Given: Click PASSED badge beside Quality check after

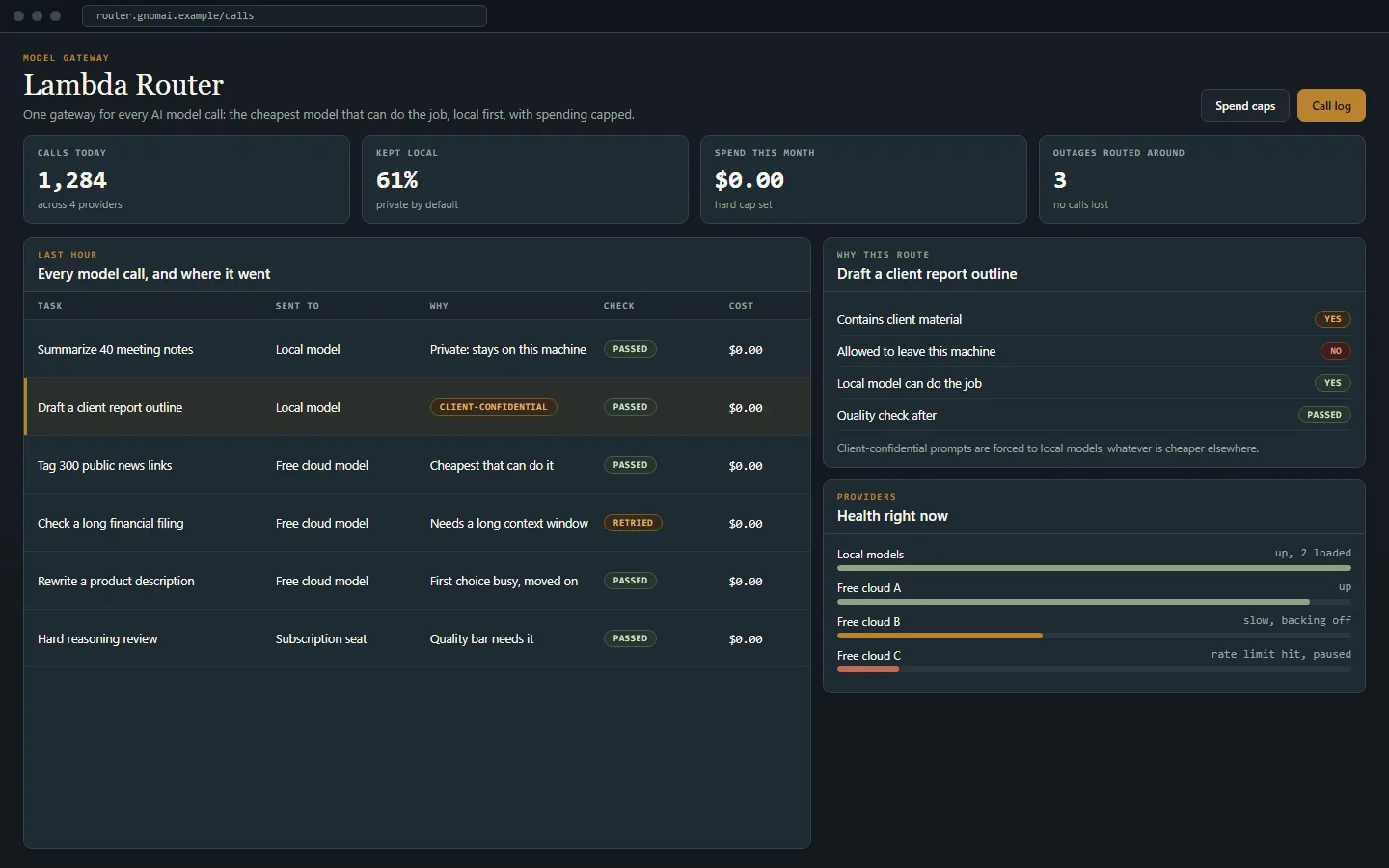Looking at the screenshot, I should click(1324, 415).
